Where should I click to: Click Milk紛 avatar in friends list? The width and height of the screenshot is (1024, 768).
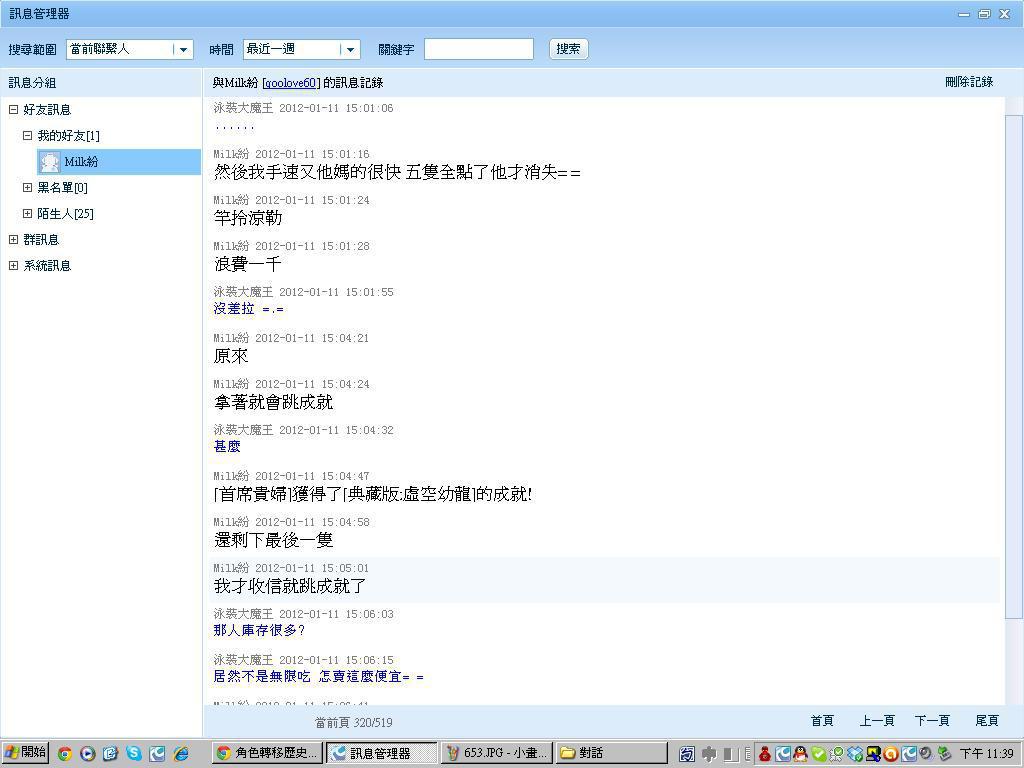50,161
